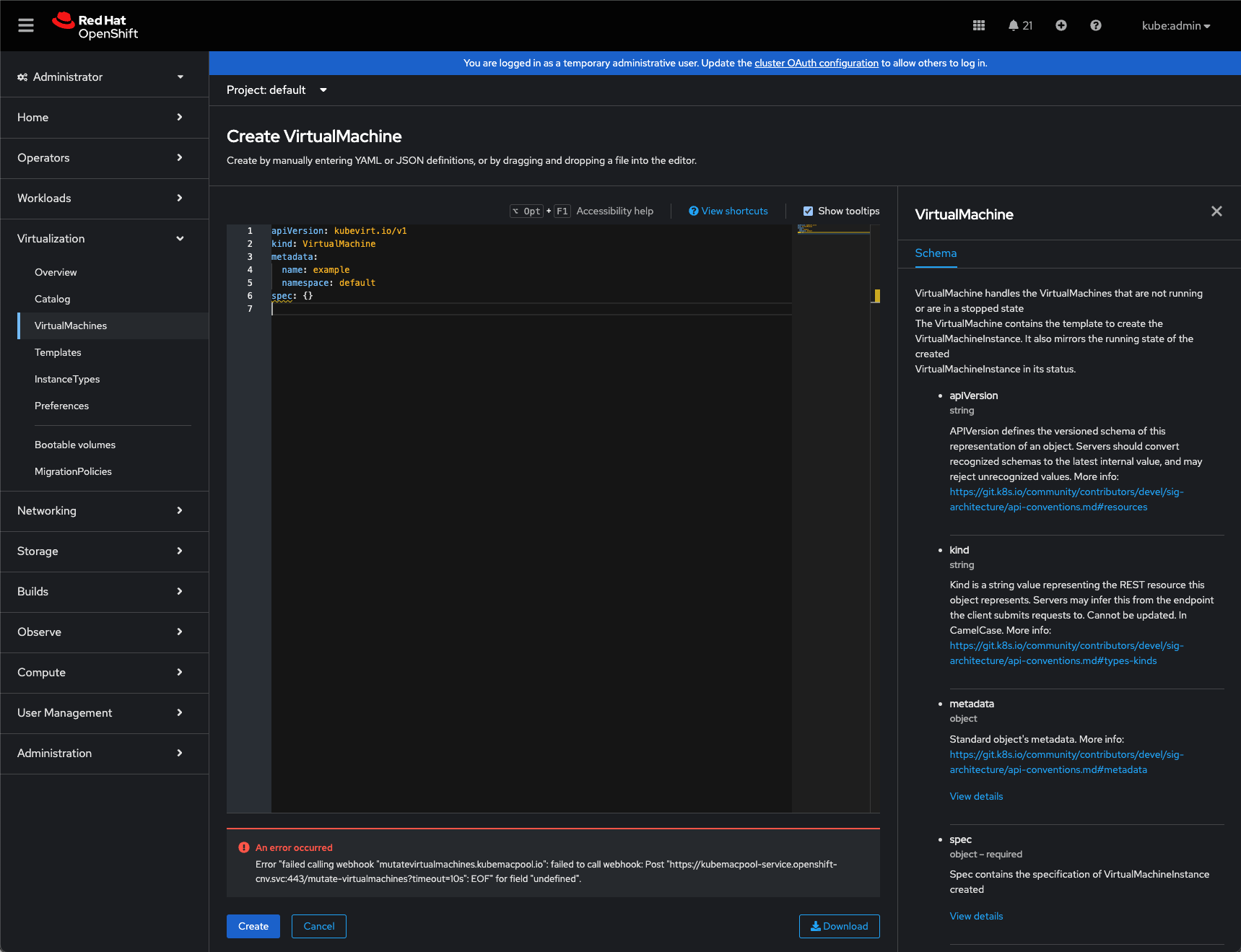Open the kube:admin user dropdown
The image size is (1241, 952).
(x=1176, y=26)
